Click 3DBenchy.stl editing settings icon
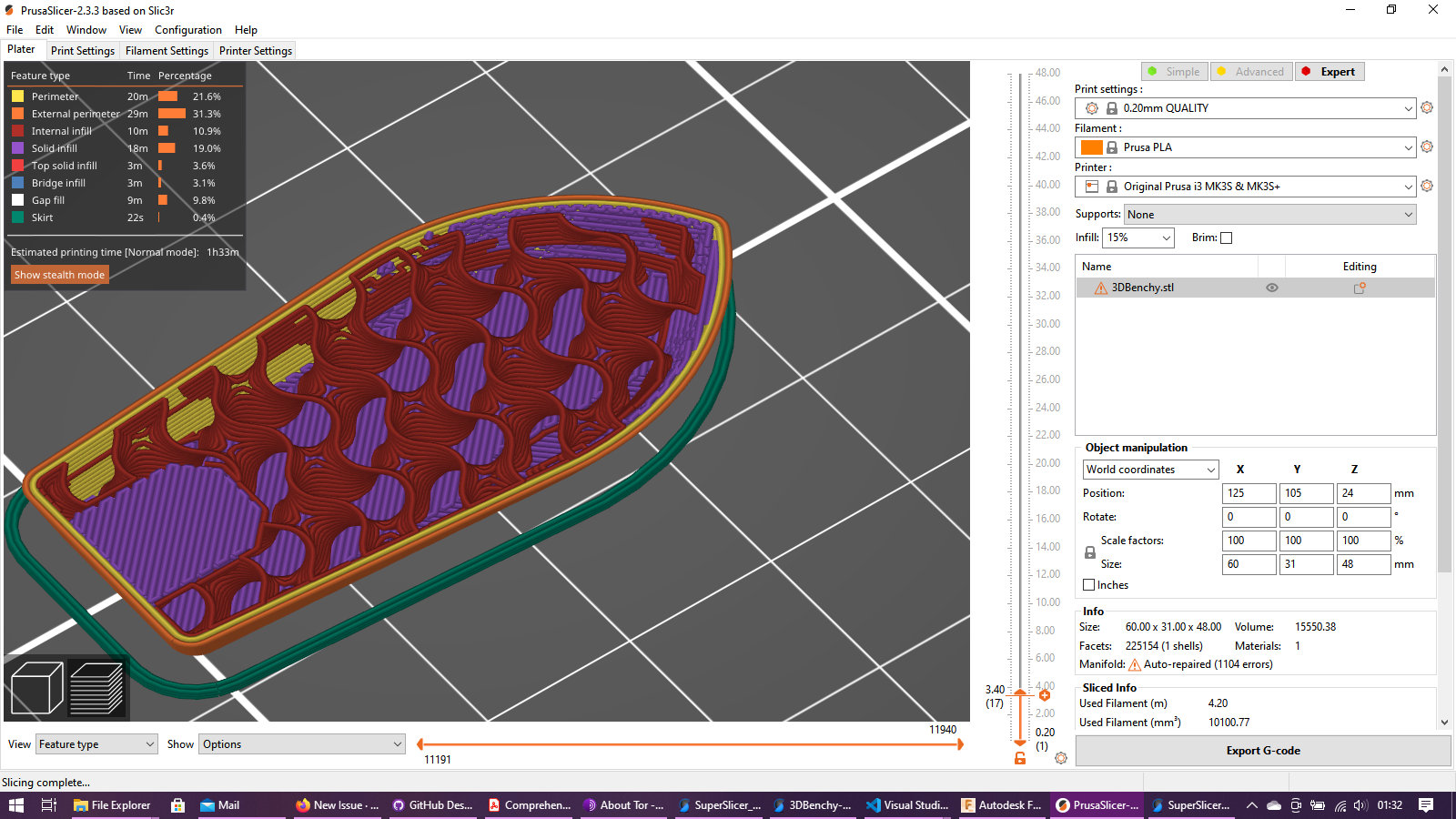Image resolution: width=1456 pixels, height=819 pixels. tap(1360, 288)
